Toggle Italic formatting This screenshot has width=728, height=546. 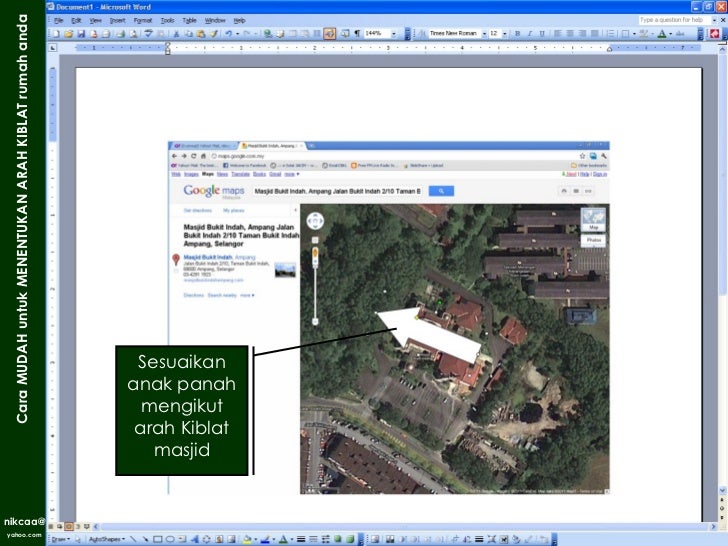(529, 33)
